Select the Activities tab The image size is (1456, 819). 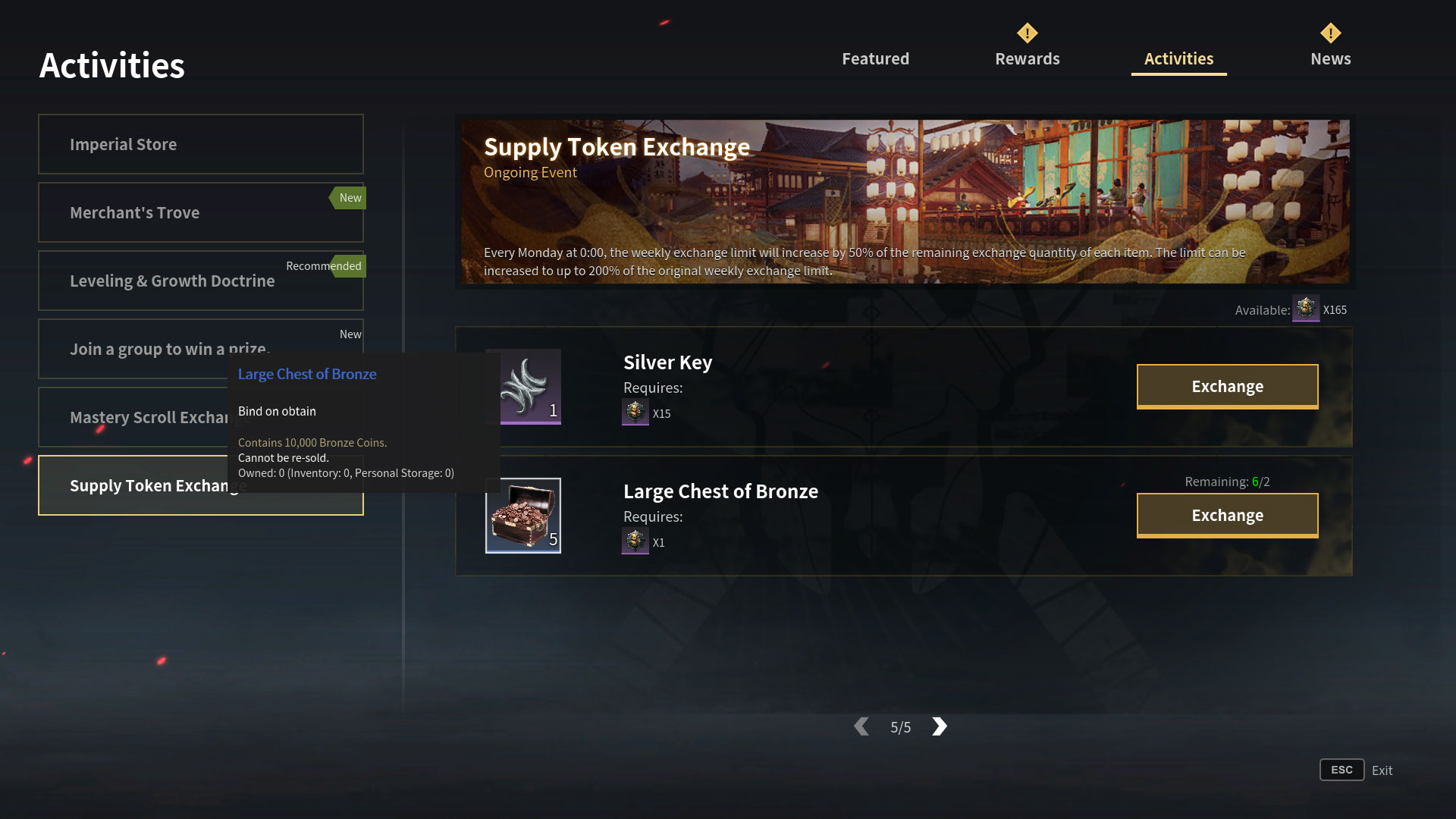(1178, 58)
